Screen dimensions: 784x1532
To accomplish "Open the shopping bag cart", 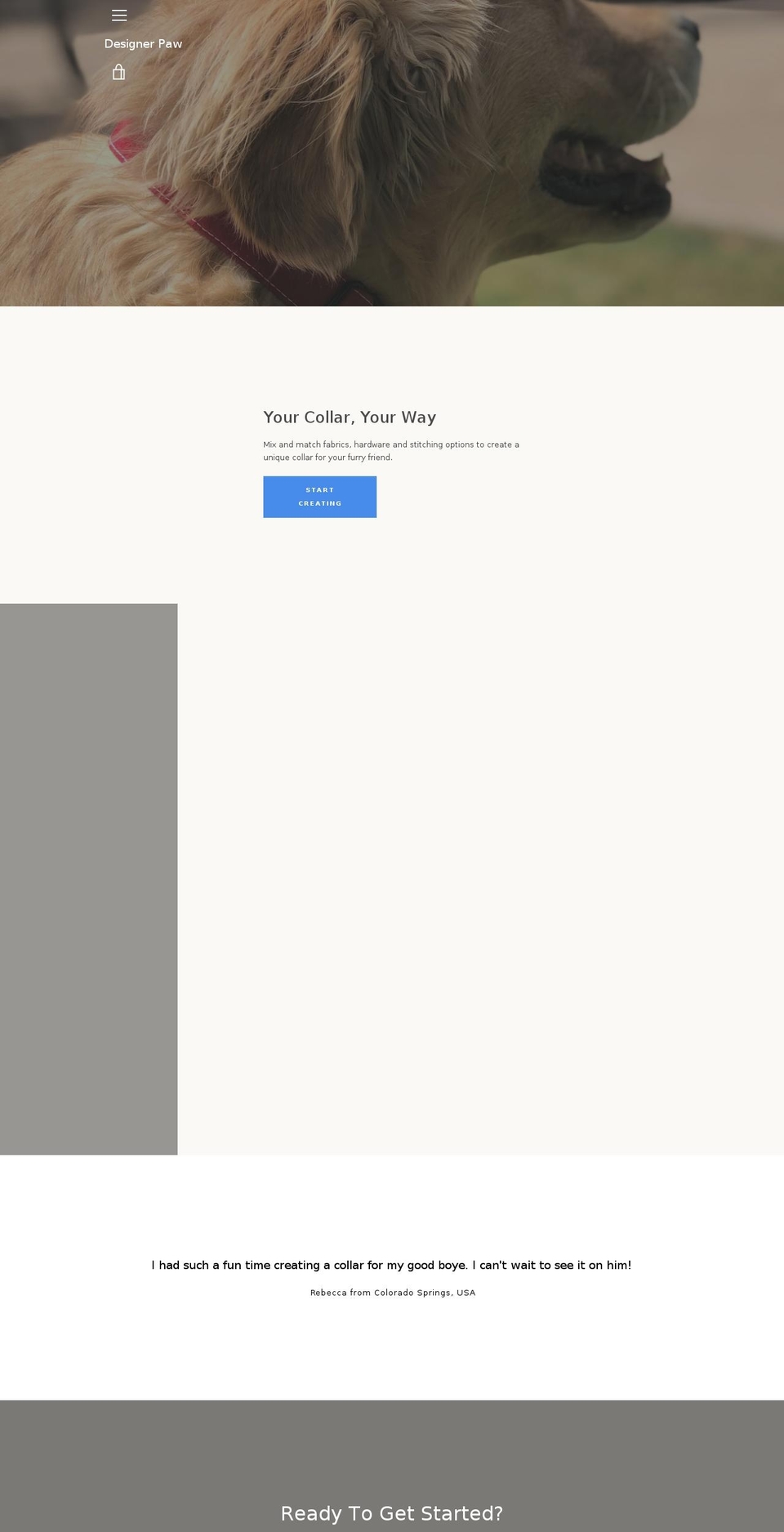I will click(x=119, y=72).
